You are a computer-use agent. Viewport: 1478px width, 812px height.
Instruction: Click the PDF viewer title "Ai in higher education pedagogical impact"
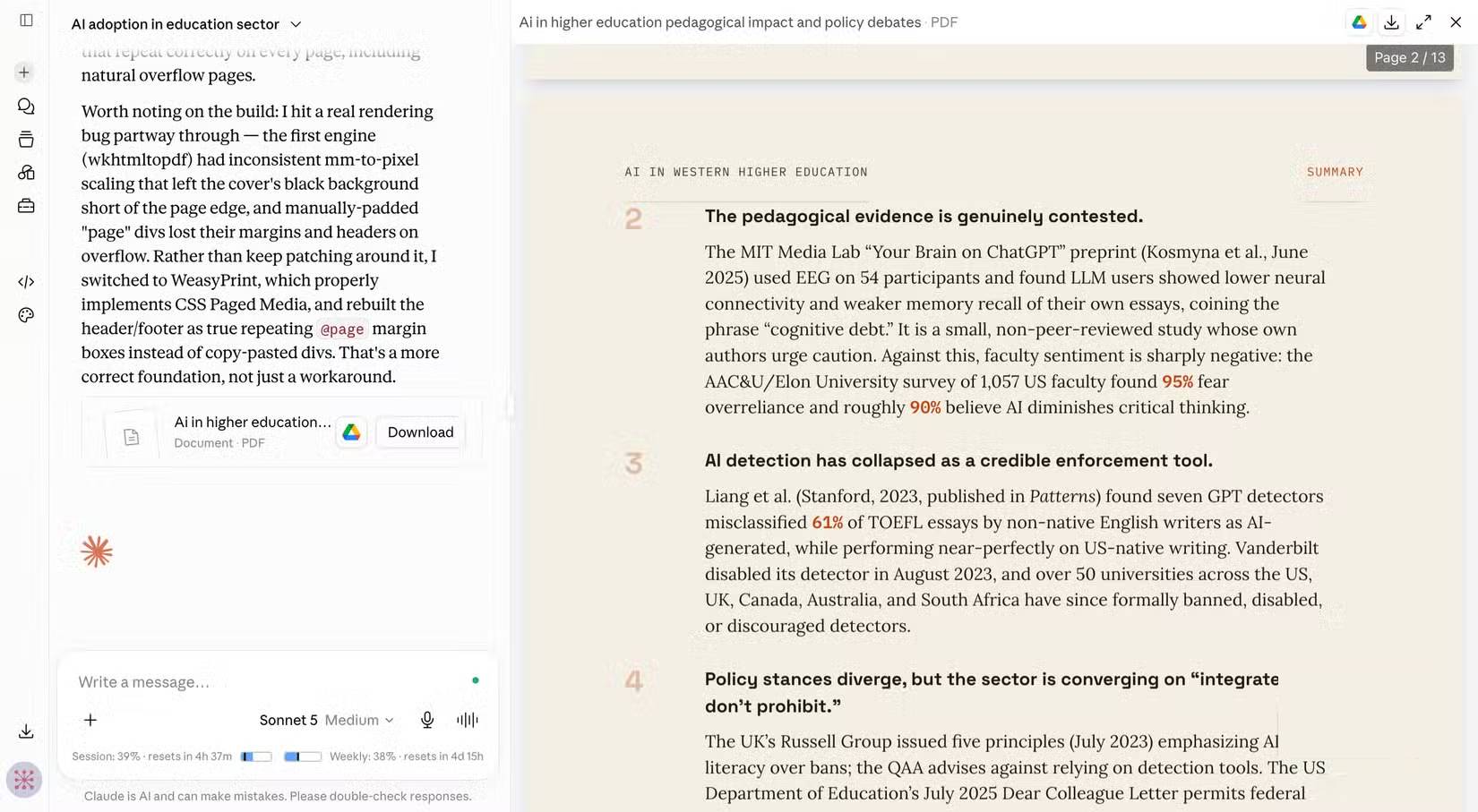[x=720, y=22]
